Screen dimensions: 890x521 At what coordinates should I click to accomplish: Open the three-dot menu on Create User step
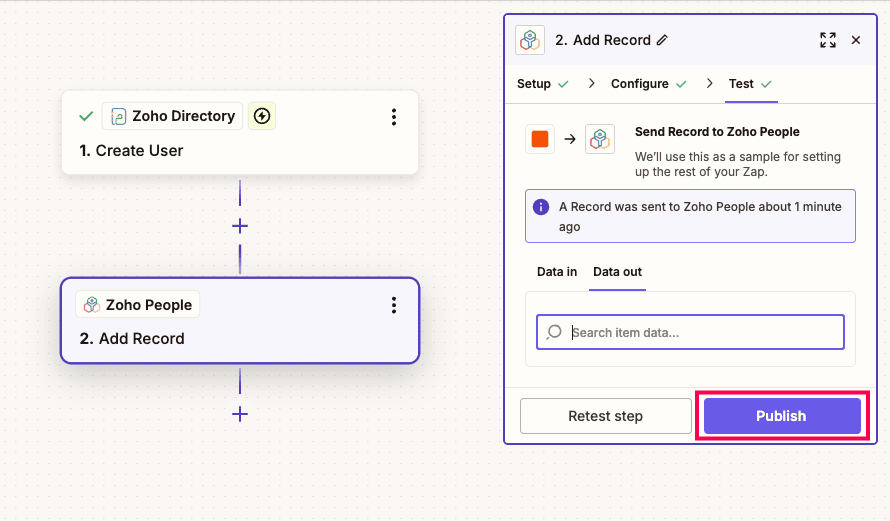394,117
